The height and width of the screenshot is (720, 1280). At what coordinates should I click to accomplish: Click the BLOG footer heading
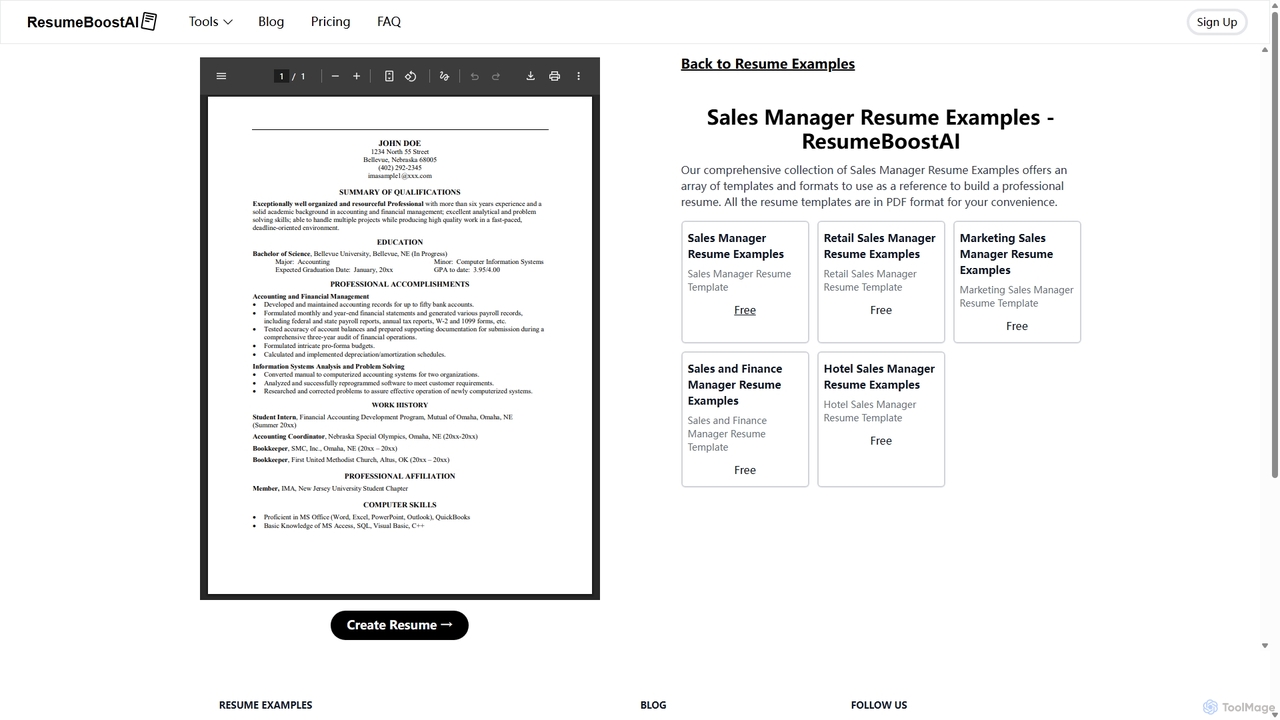pyautogui.click(x=653, y=705)
